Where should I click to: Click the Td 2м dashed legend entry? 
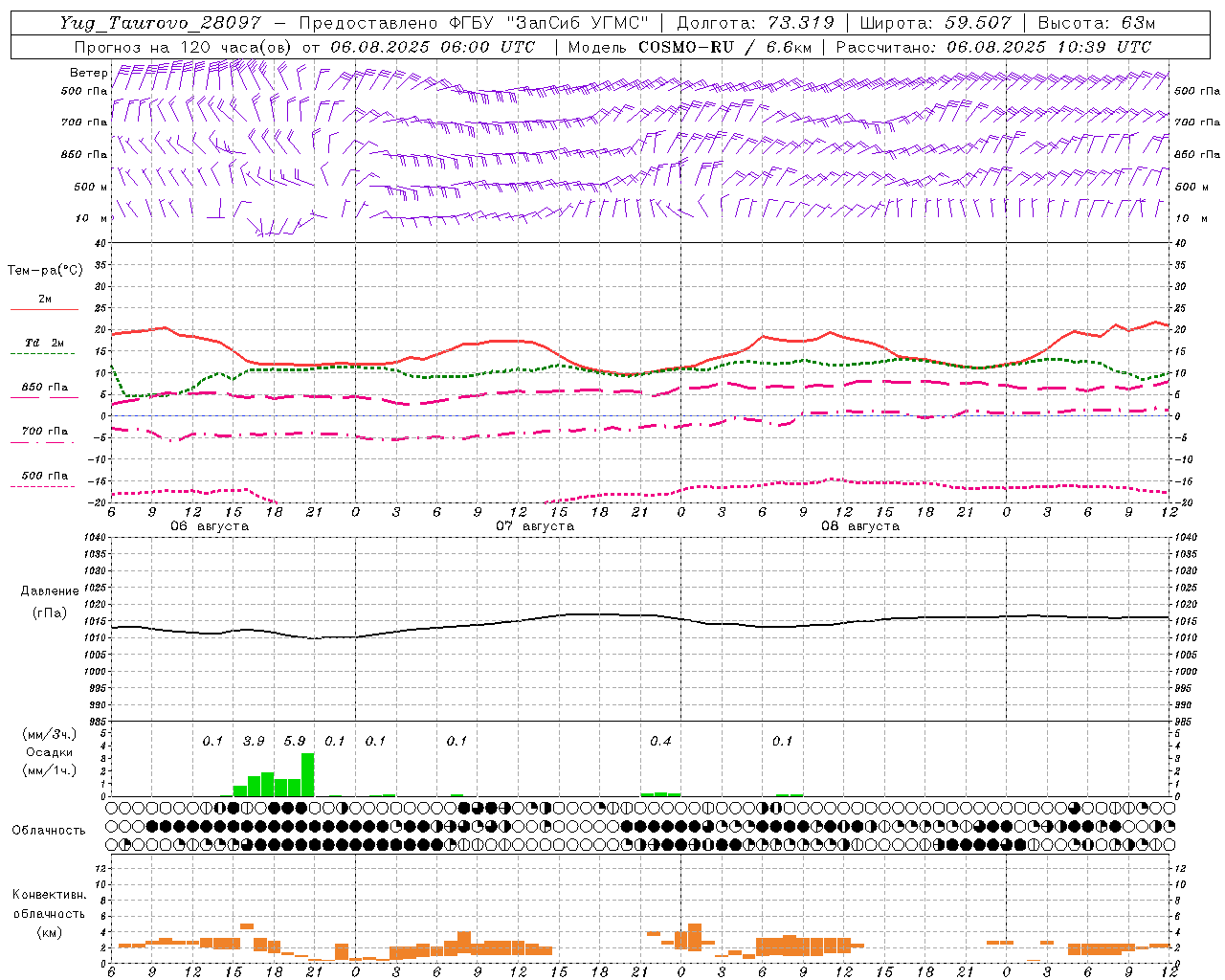pos(45,346)
